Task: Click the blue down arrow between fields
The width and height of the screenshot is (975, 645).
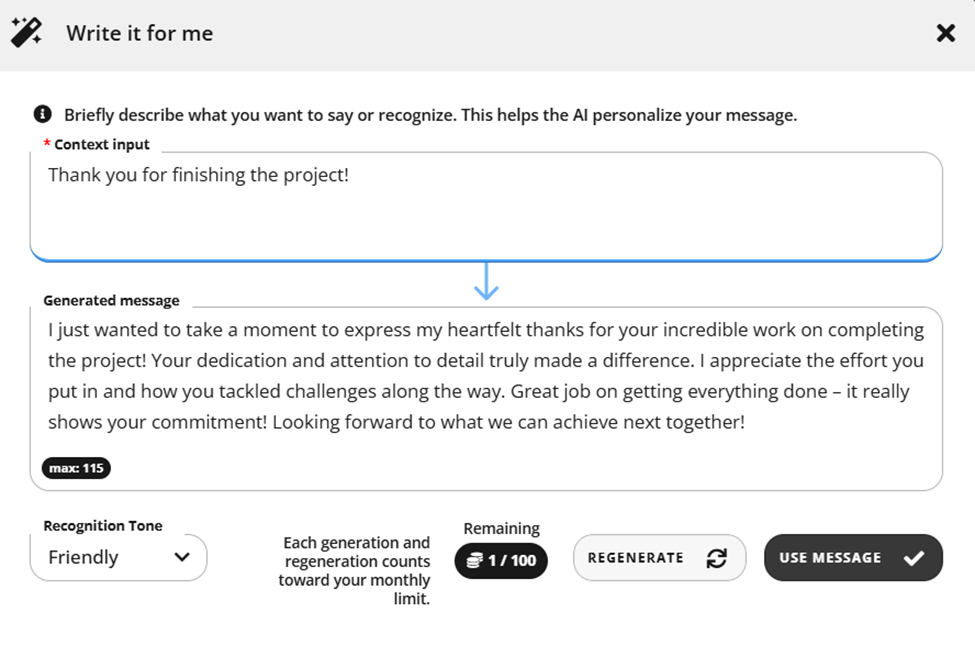Action: pyautogui.click(x=486, y=281)
